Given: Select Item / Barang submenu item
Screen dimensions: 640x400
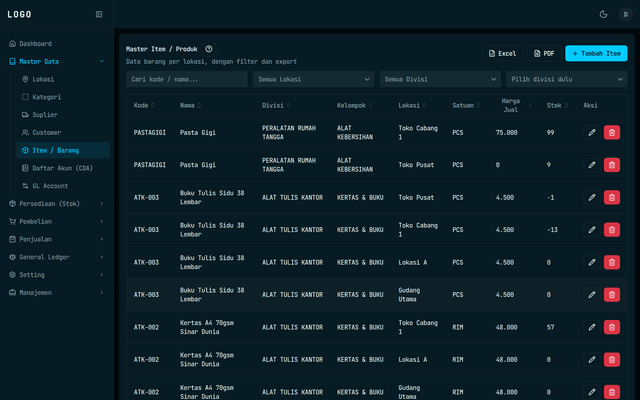Looking at the screenshot, I should [x=63, y=150].
